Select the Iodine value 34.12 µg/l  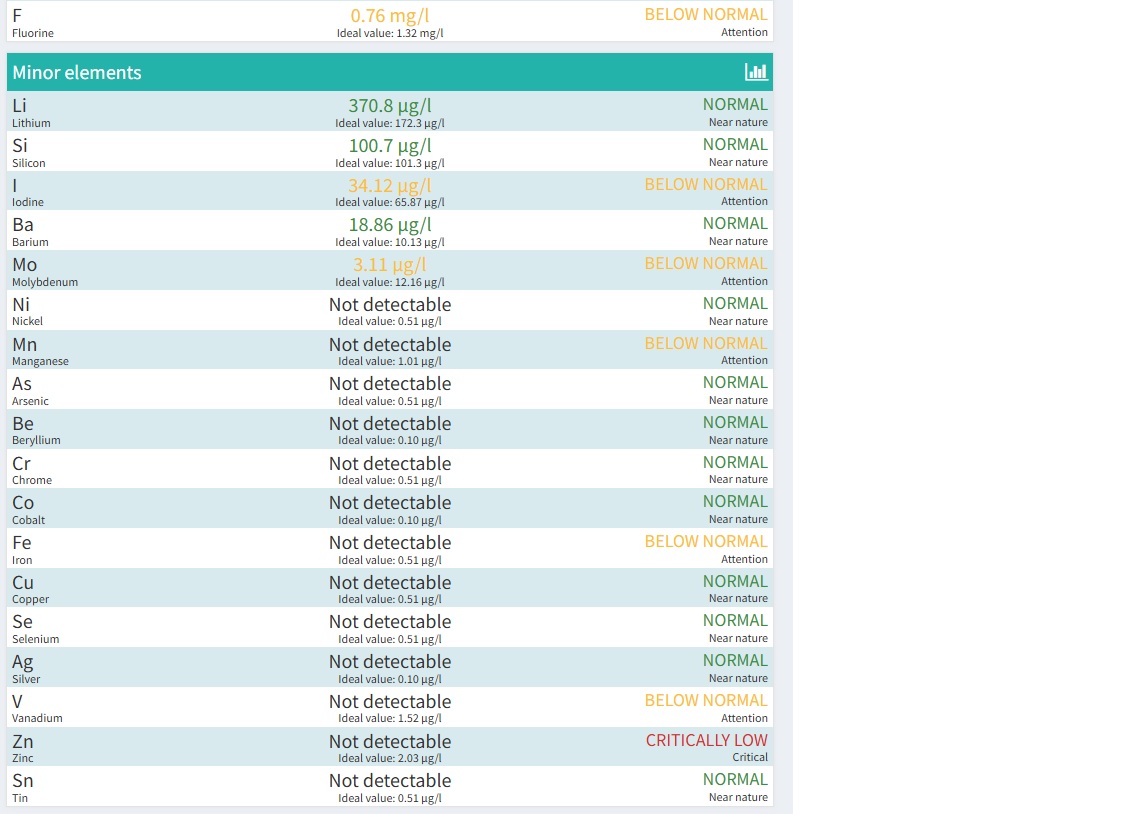tap(390, 186)
